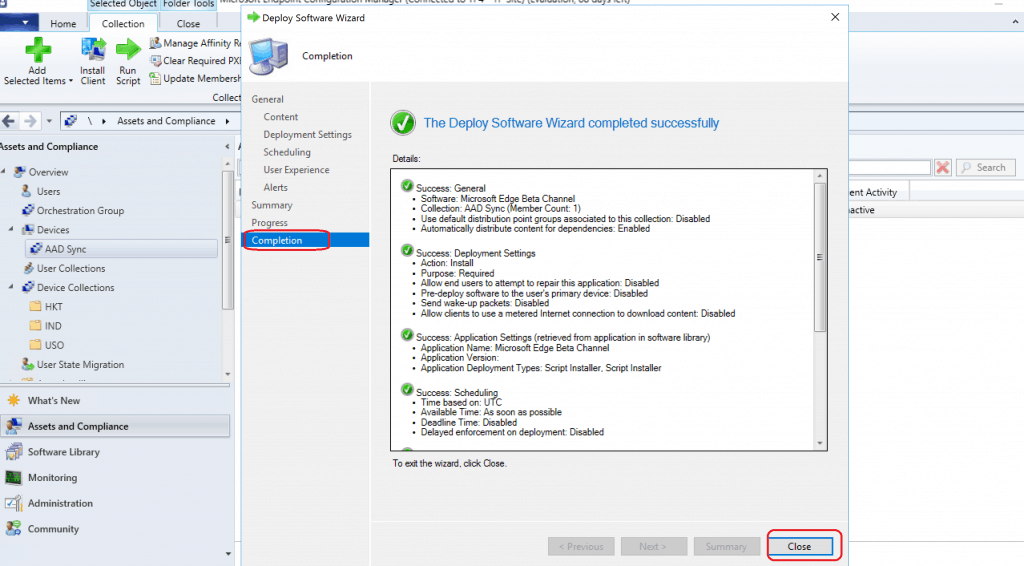The height and width of the screenshot is (566, 1024).
Task: Click the Completion wizard step
Action: [306, 240]
